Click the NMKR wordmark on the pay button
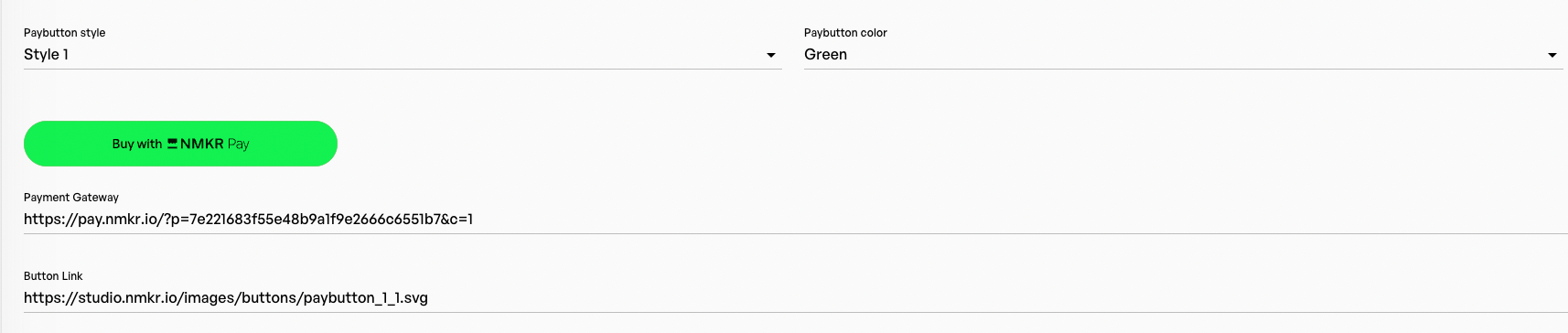This screenshot has width=1568, height=333. coord(202,144)
